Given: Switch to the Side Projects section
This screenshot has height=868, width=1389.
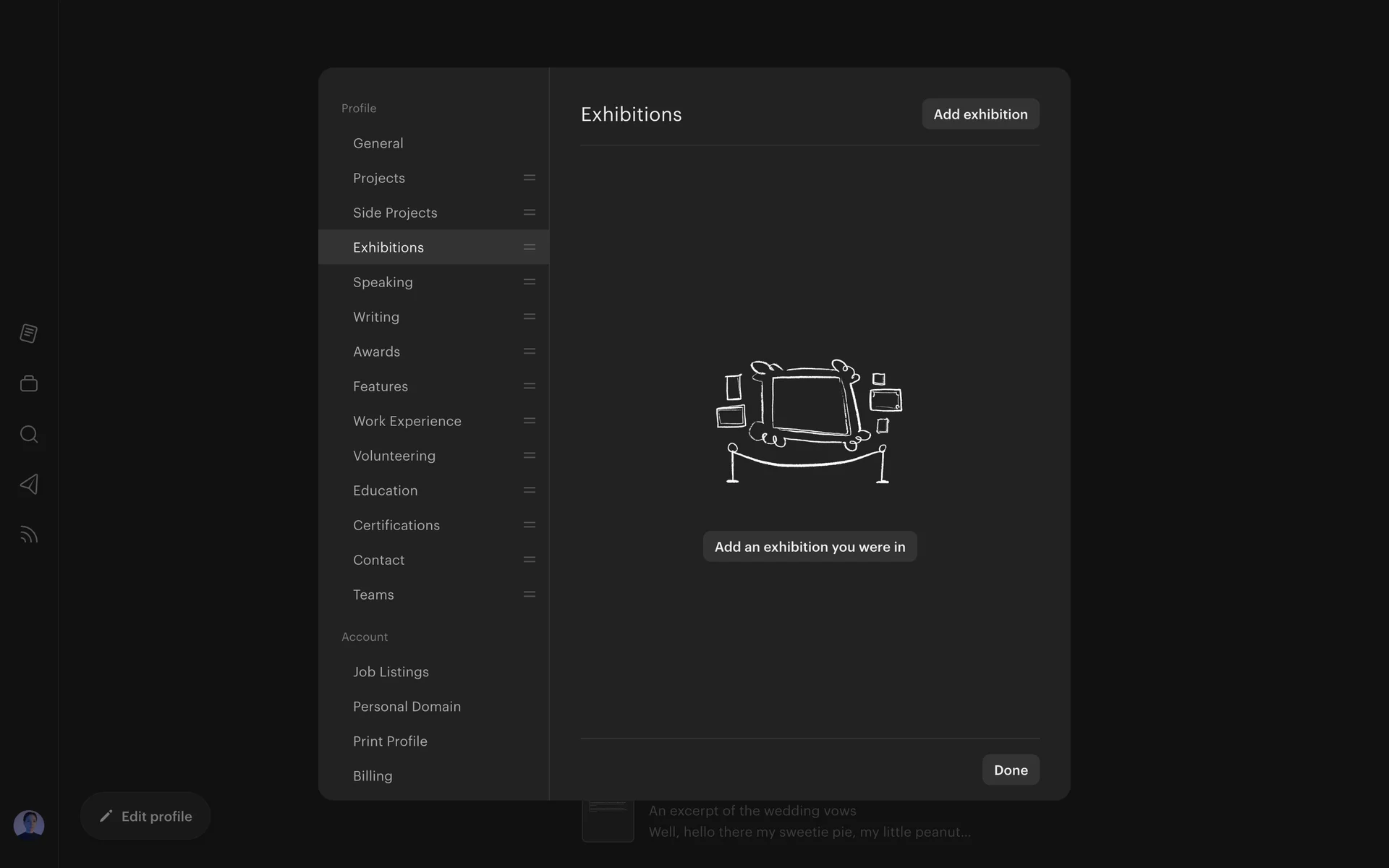Looking at the screenshot, I should [395, 213].
